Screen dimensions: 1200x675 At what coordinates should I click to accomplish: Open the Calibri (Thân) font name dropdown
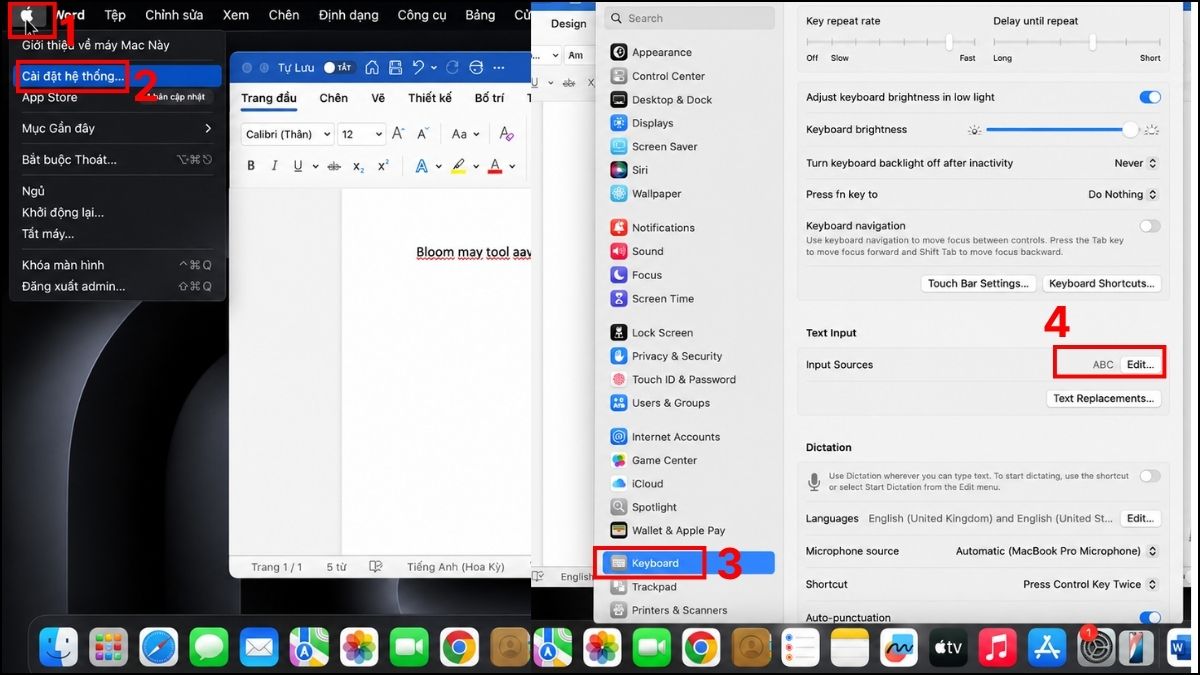point(287,134)
